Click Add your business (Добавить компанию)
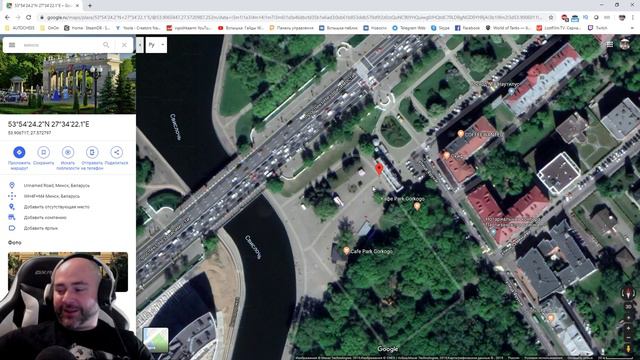This screenshot has height=360, width=640. click(68, 217)
